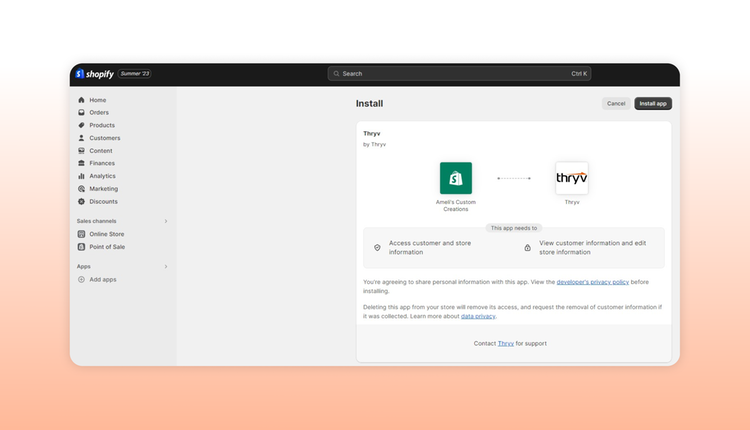
Task: Select Customers in navigation
Action: coord(104,138)
